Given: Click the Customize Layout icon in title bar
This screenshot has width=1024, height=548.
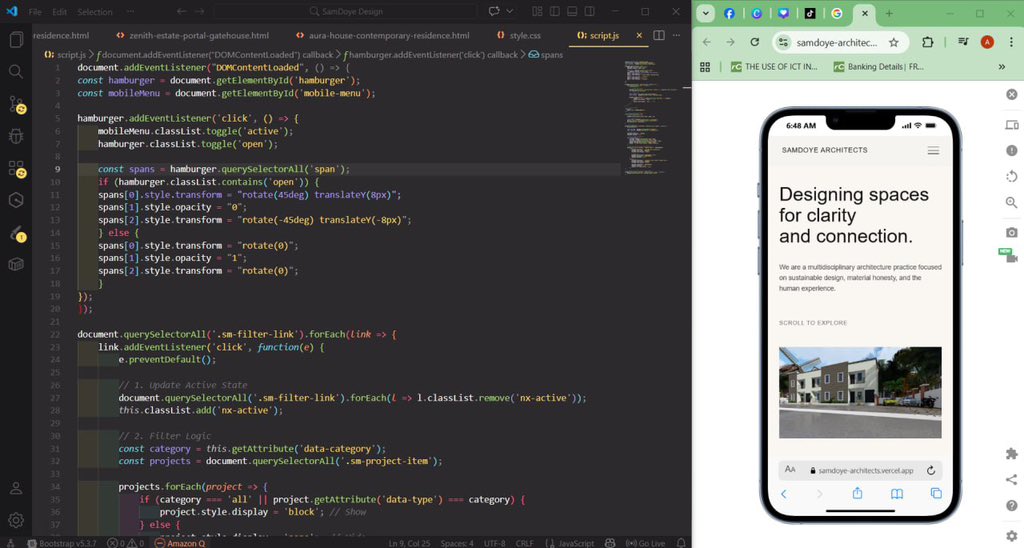Looking at the screenshot, I should (537, 11).
